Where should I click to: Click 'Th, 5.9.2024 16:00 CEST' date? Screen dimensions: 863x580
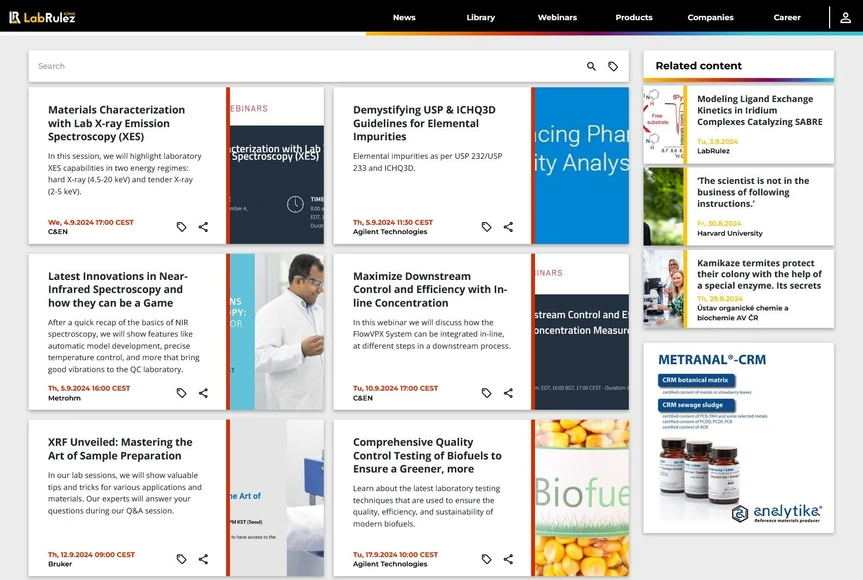[89, 388]
